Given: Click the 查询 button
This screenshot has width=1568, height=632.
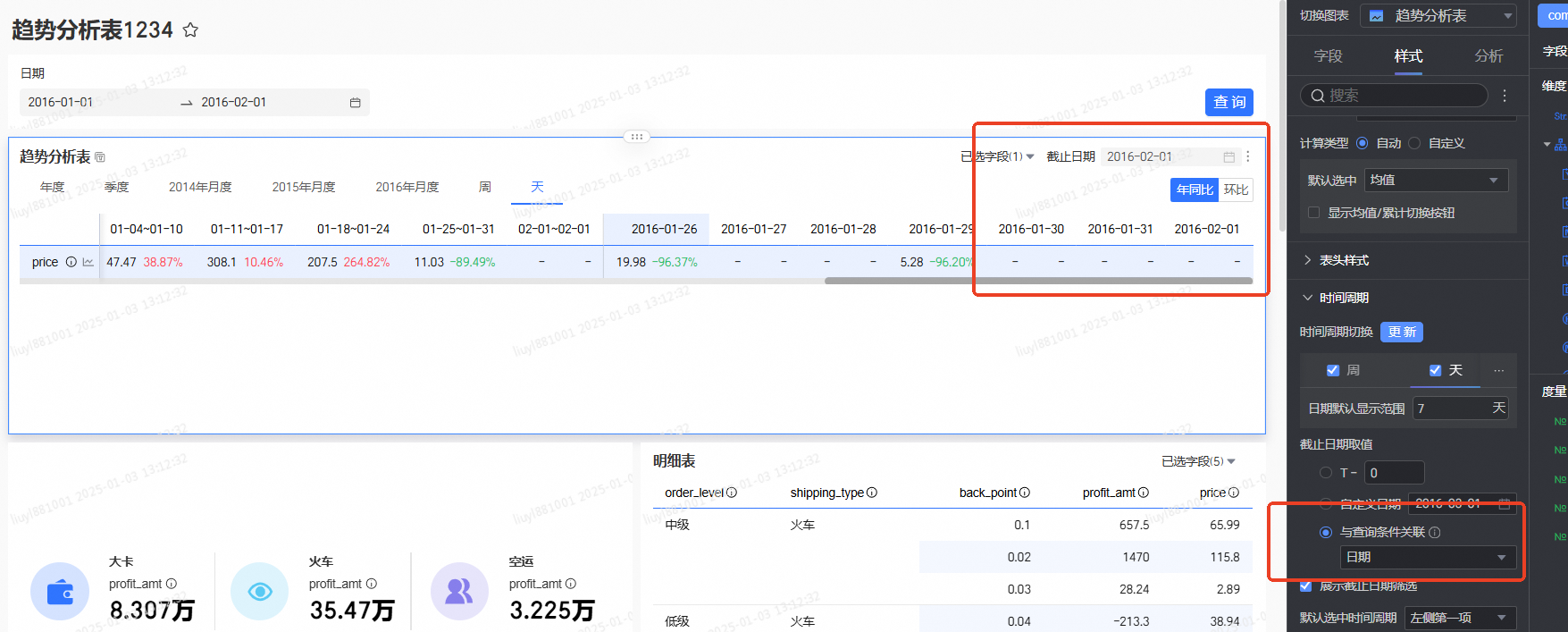Looking at the screenshot, I should [1229, 102].
